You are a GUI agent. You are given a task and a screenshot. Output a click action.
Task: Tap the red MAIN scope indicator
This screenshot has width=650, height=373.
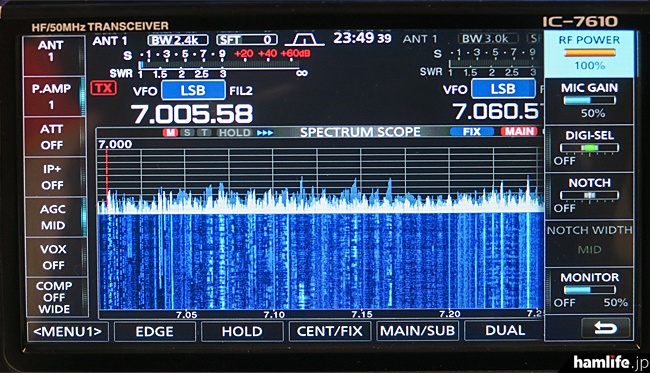point(519,132)
